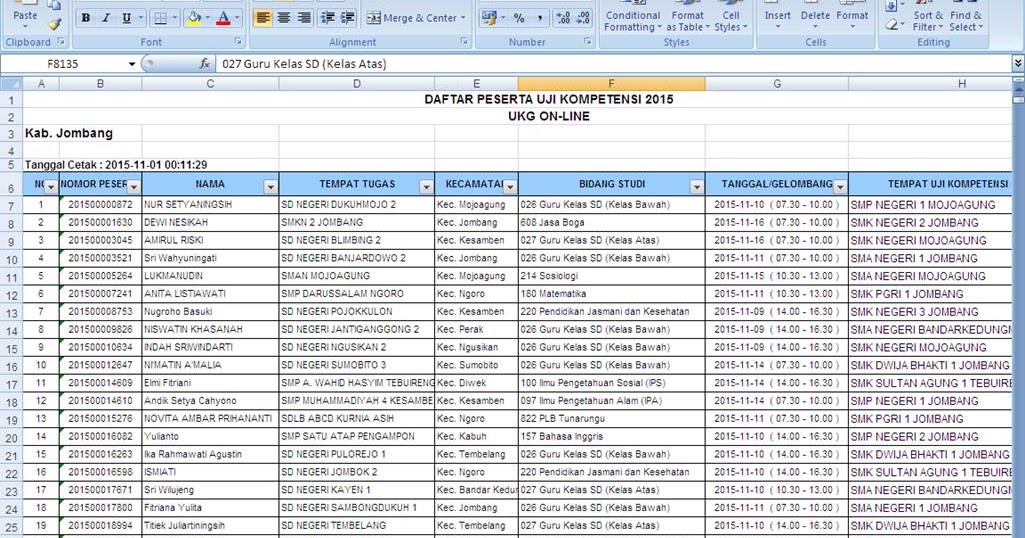Open the borders dropdown arrow
1025x538 pixels.
(174, 18)
